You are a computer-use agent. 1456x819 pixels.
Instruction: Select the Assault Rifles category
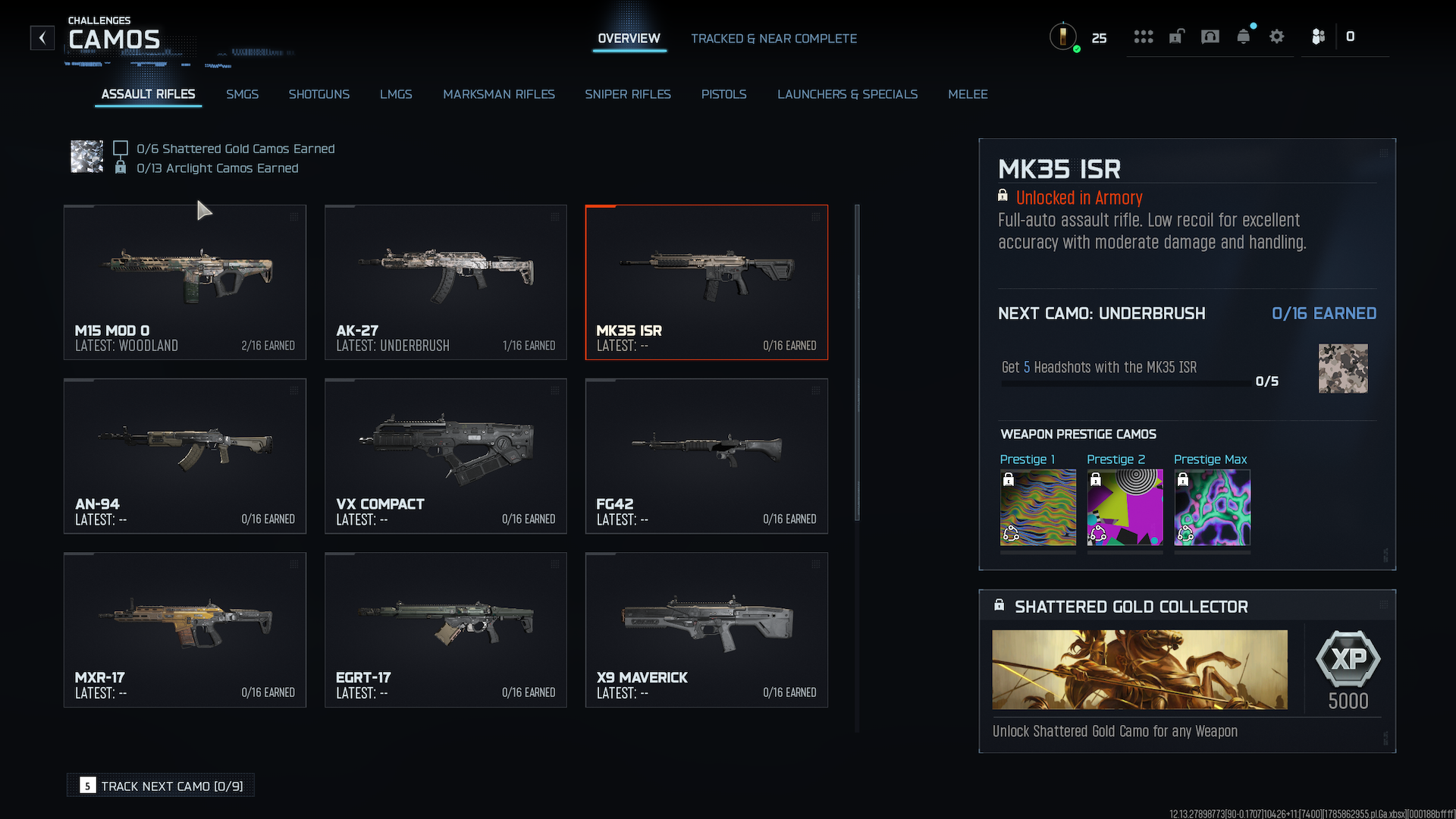pos(148,94)
